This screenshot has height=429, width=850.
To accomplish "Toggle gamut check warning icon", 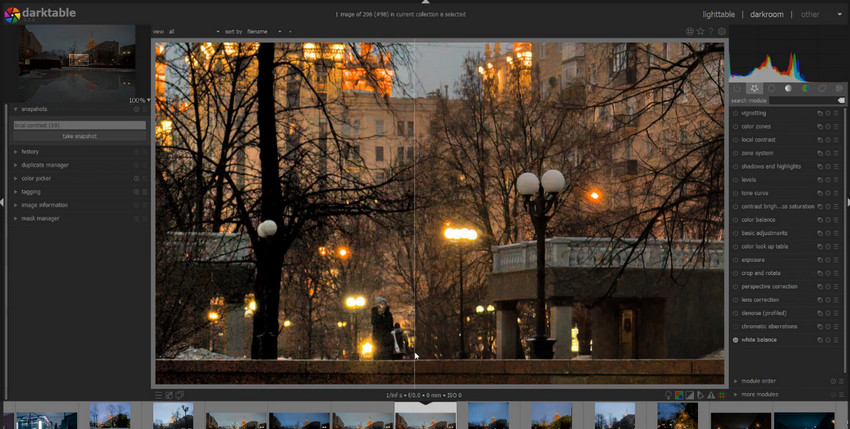I will (711, 395).
